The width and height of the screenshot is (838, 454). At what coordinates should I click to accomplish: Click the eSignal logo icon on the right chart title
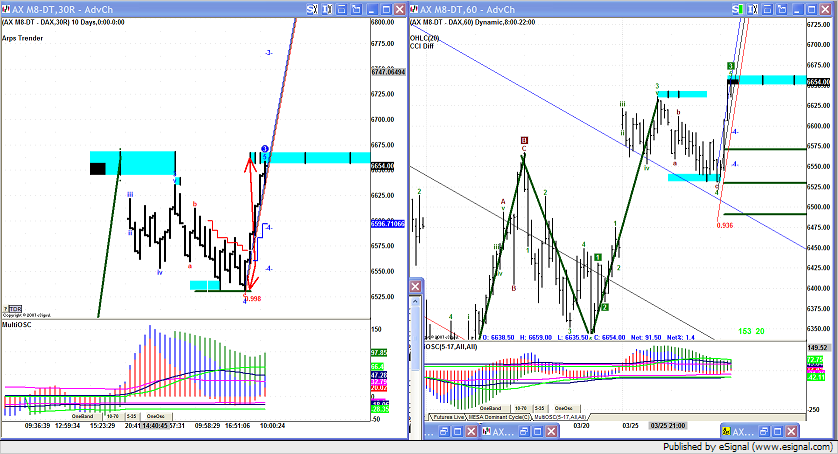[414, 8]
